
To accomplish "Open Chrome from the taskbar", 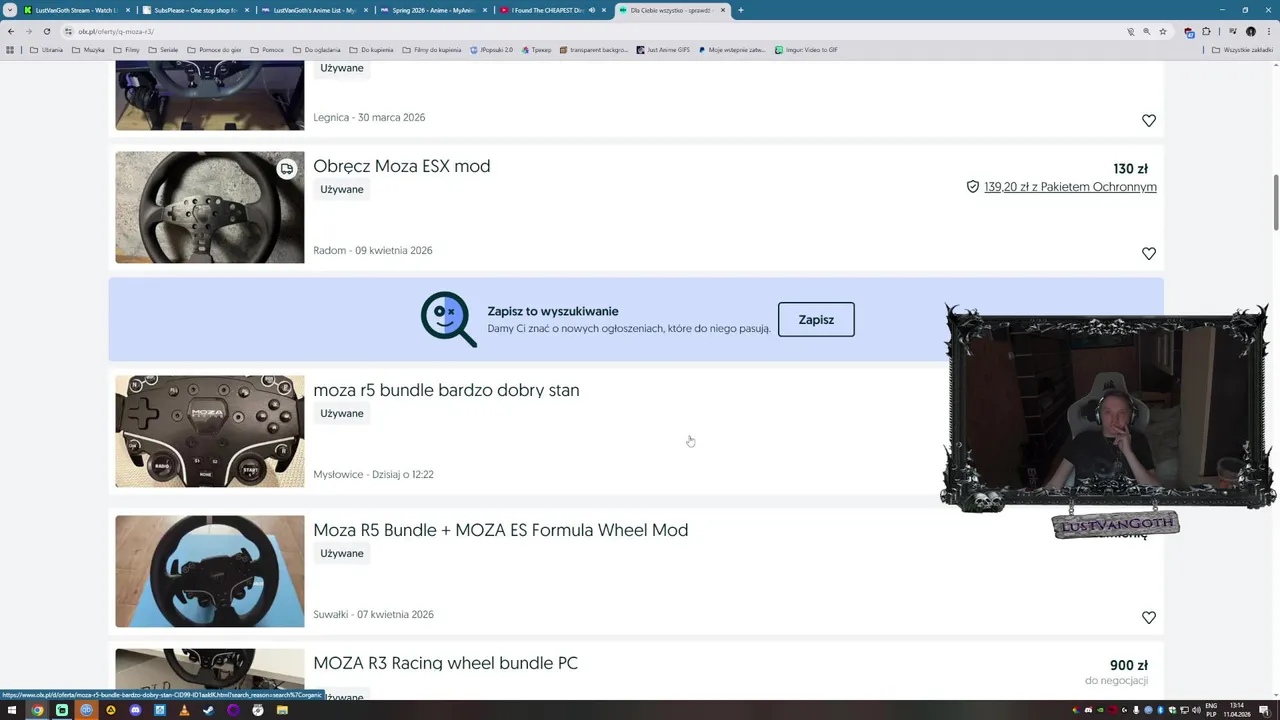I will pos(37,710).
